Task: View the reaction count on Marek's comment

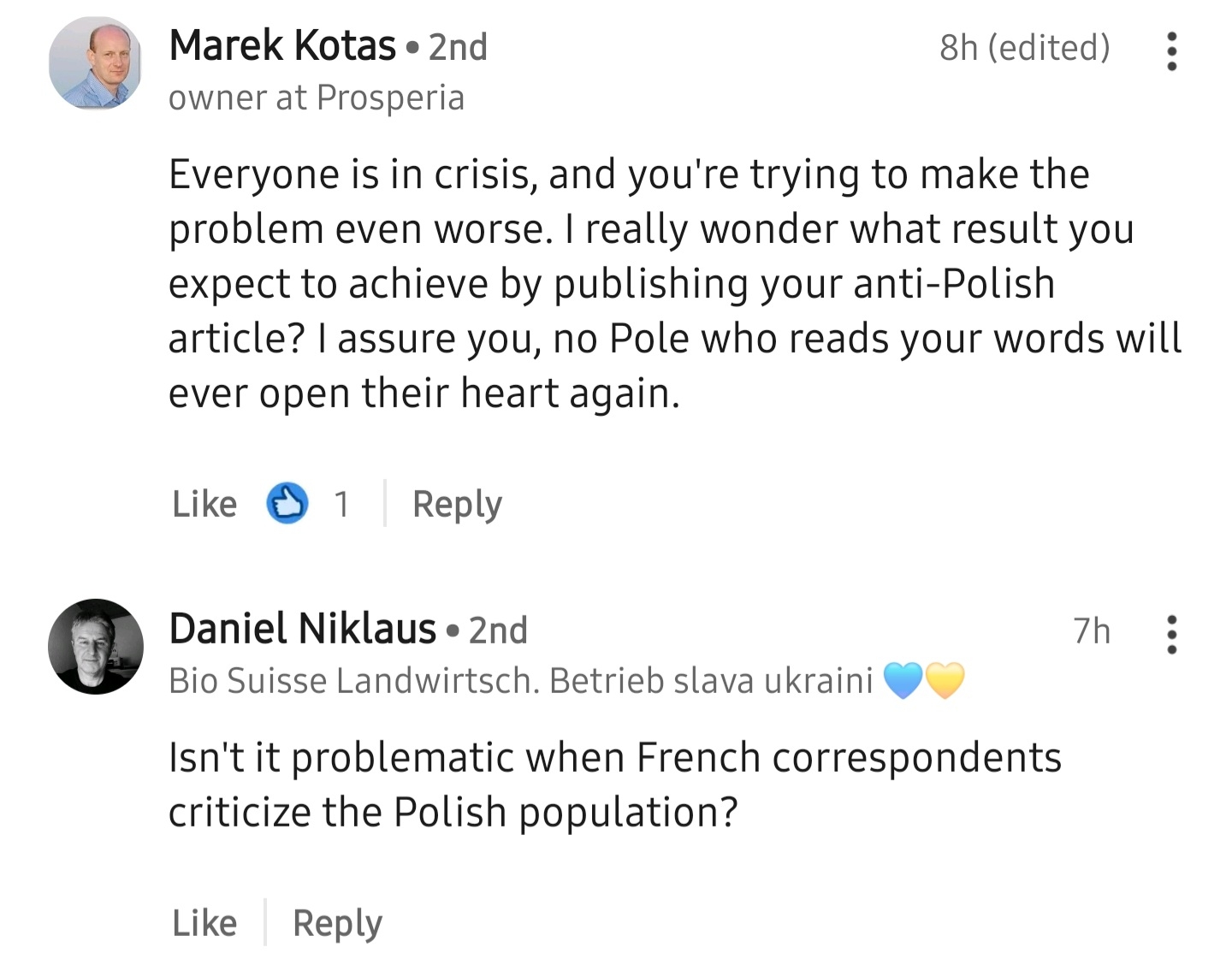Action: click(x=341, y=504)
